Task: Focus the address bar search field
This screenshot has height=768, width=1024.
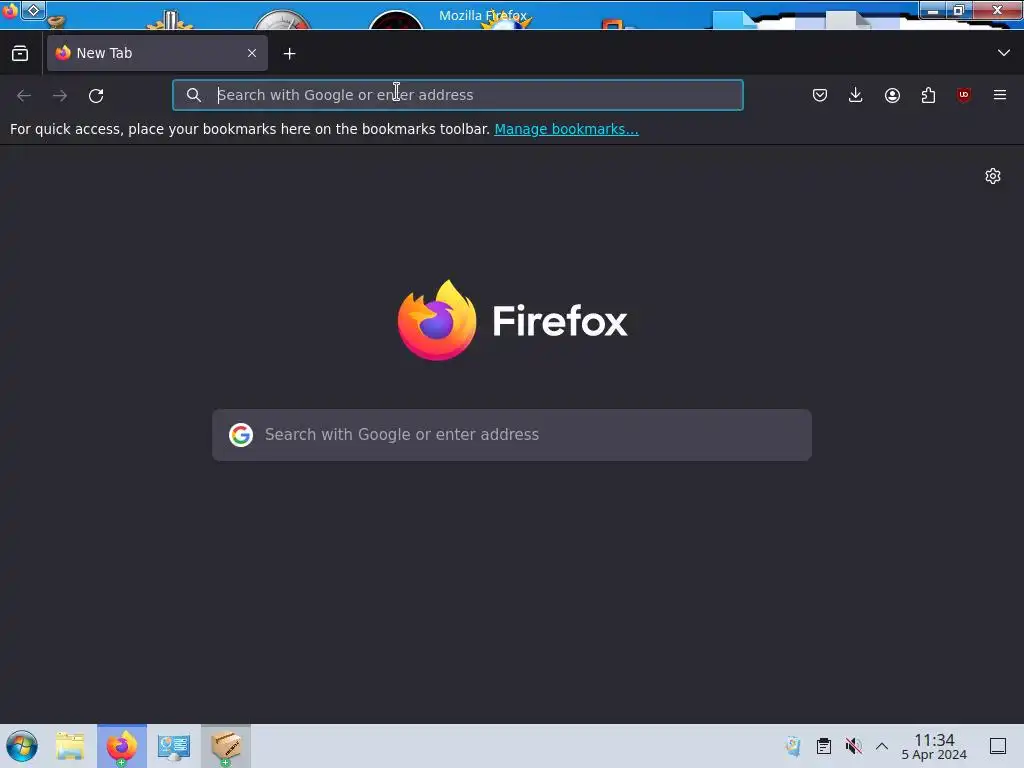Action: tap(458, 95)
